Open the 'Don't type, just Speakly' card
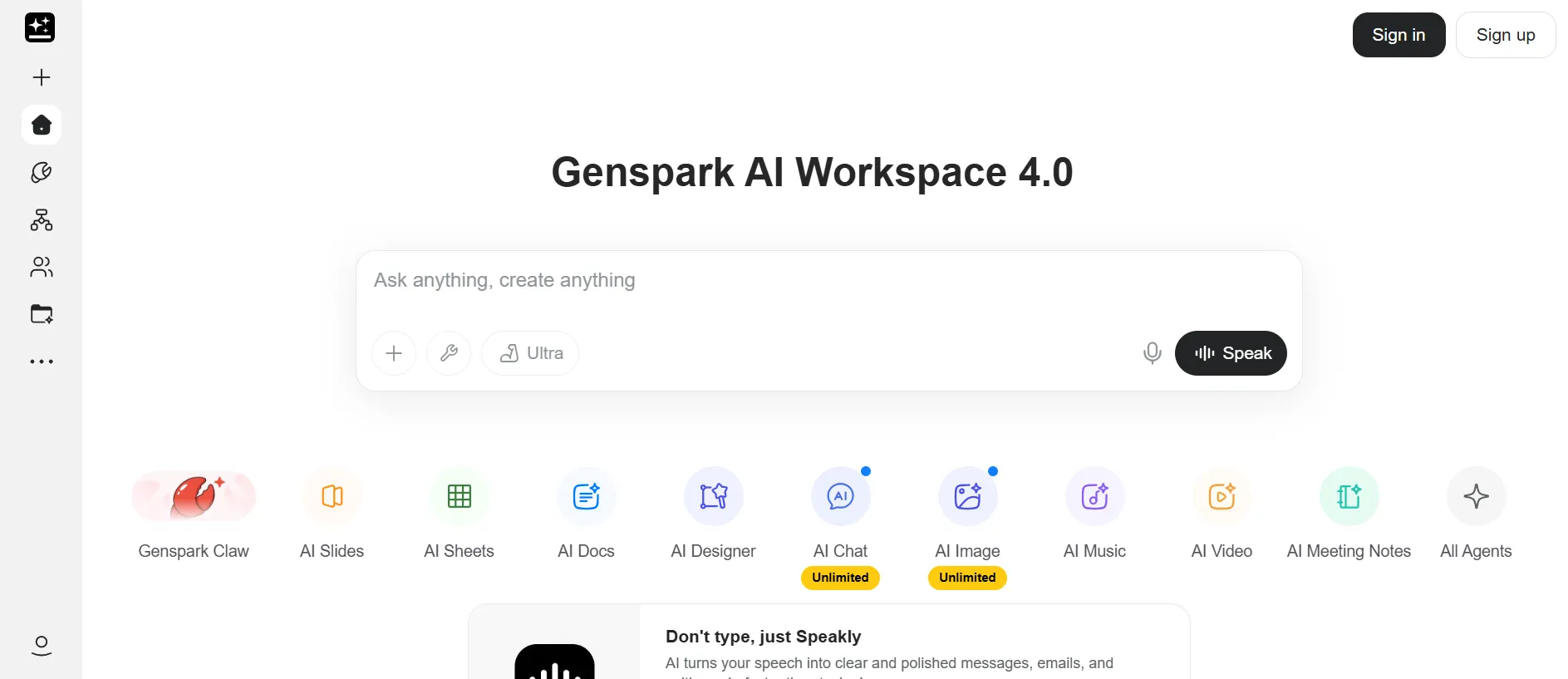This screenshot has height=679, width=1568. [x=829, y=642]
